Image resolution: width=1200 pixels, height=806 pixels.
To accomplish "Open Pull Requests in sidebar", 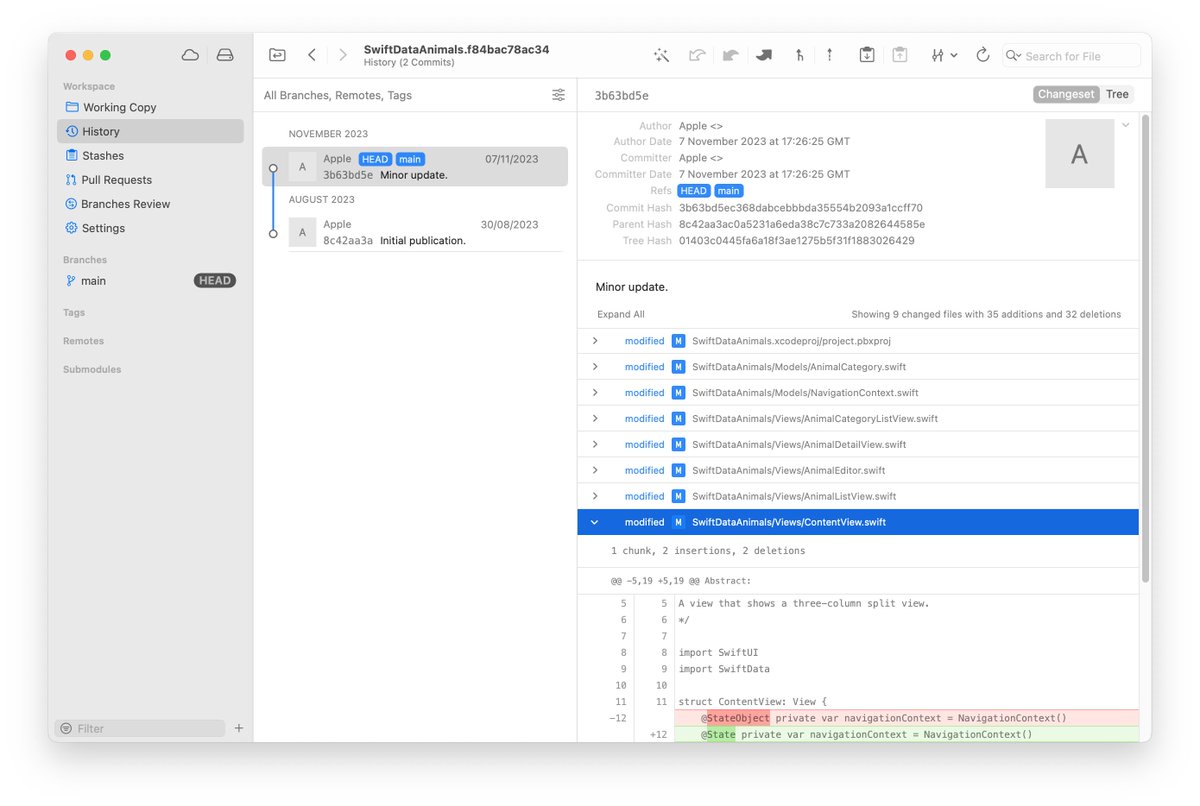I will [x=150, y=180].
